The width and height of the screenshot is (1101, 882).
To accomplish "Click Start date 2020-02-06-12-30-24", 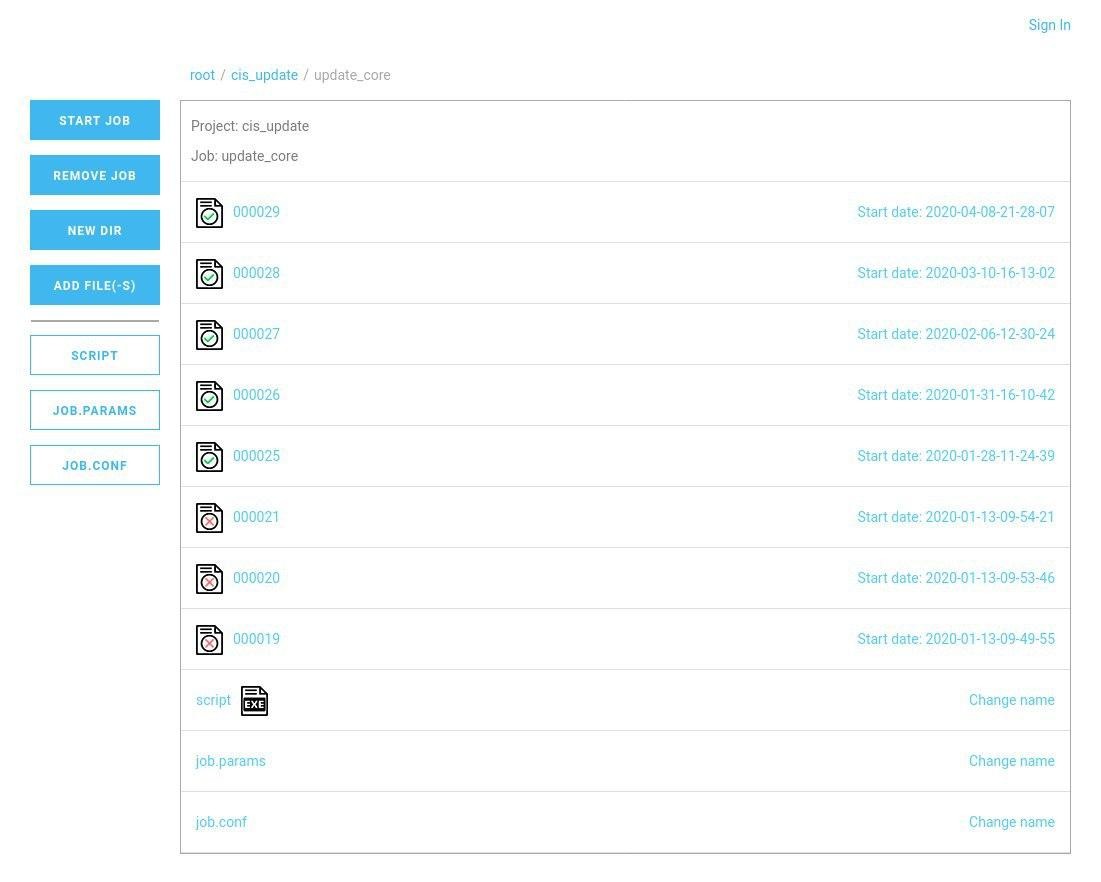I will click(x=956, y=334).
